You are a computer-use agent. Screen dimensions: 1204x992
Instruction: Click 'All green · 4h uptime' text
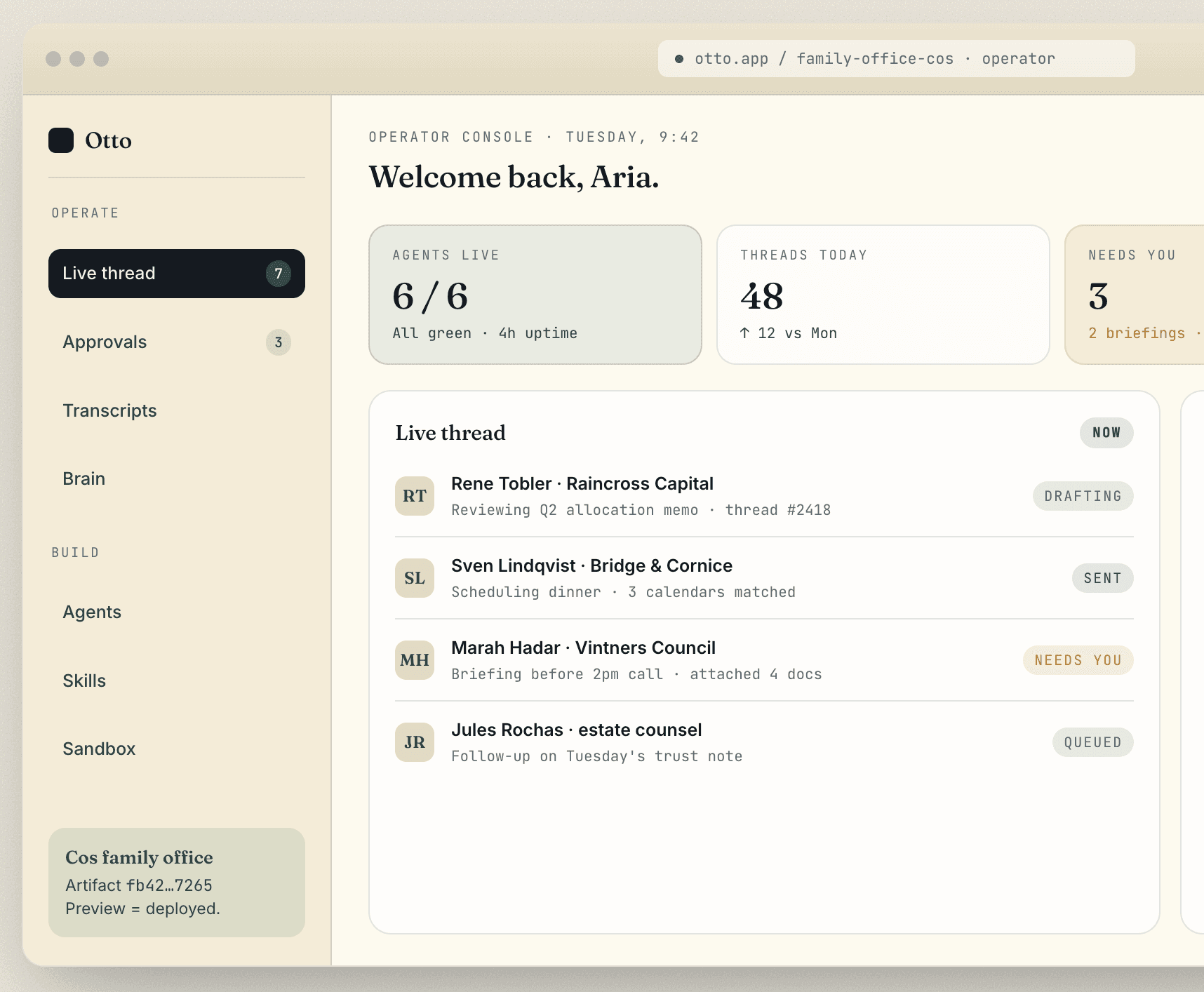pos(485,333)
